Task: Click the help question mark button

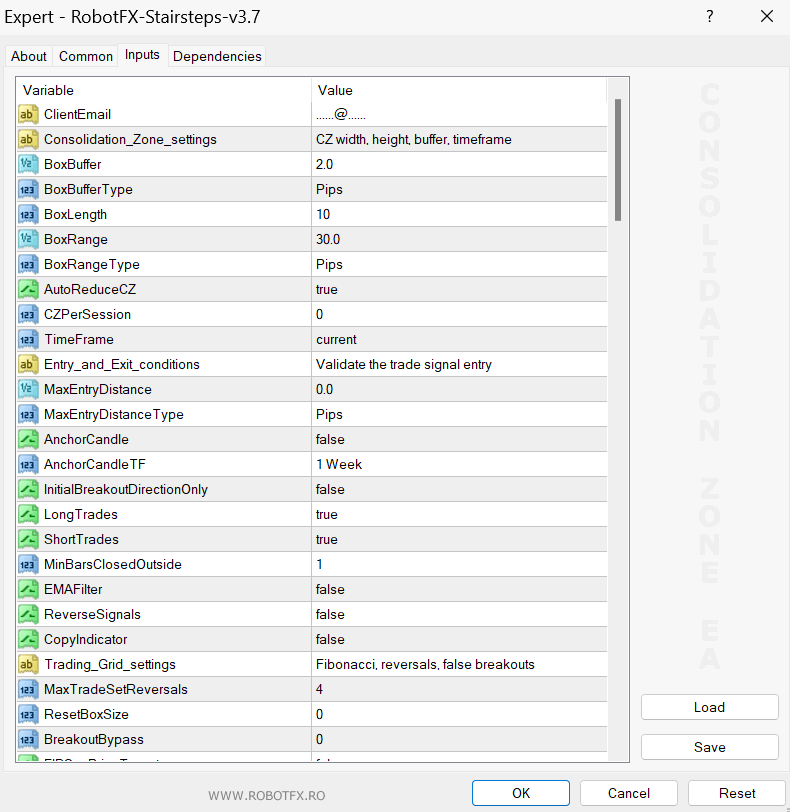Action: (x=710, y=17)
